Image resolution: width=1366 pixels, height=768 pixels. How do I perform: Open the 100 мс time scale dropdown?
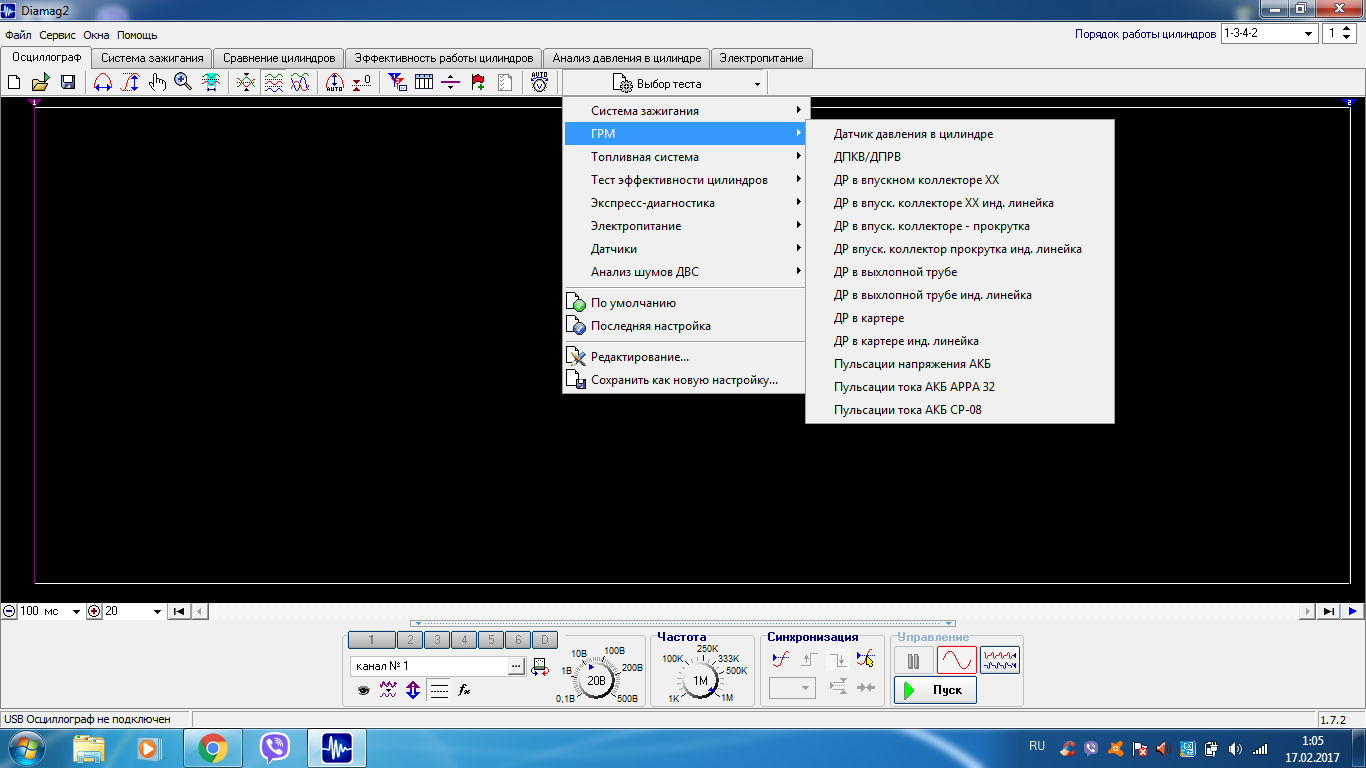pos(49,611)
